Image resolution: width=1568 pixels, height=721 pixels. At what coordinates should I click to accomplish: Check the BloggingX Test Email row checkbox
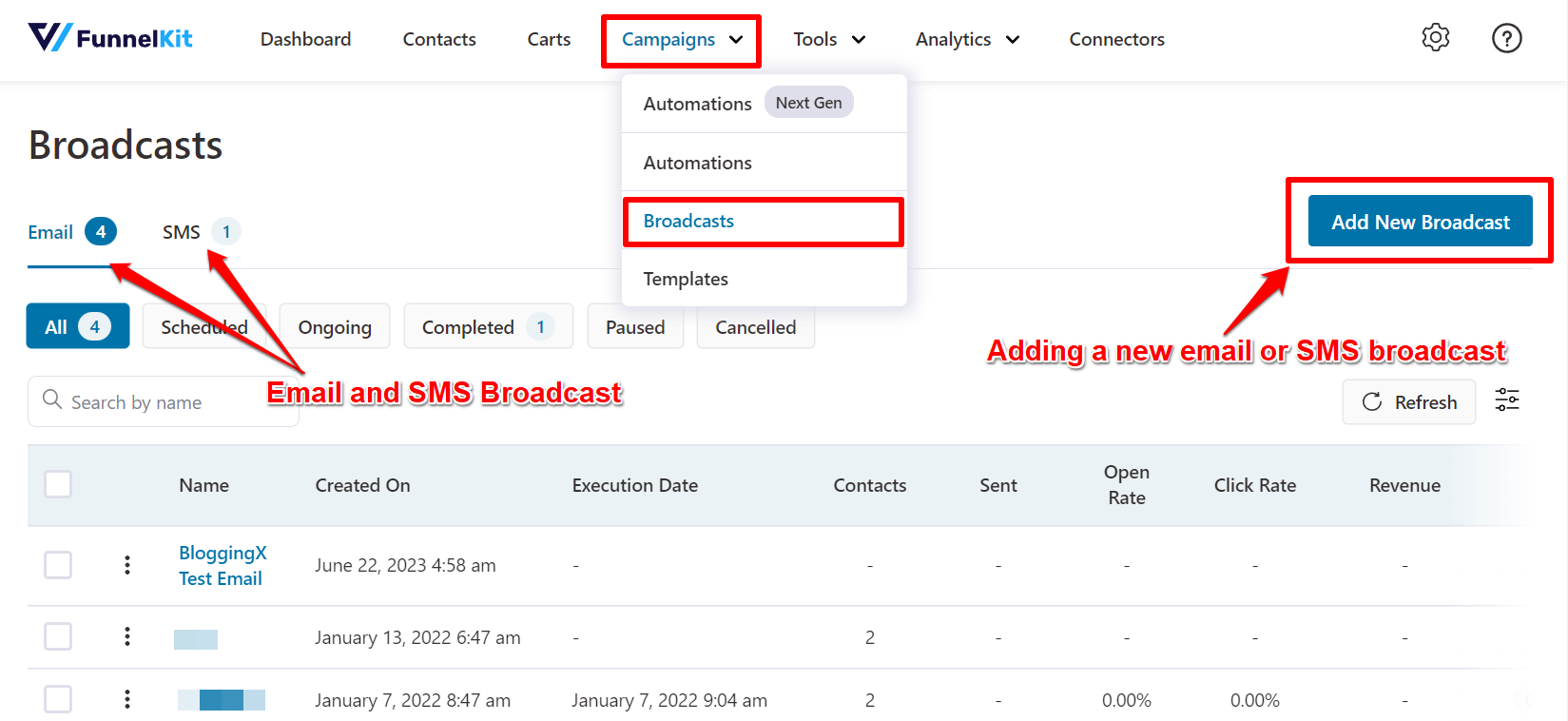pyautogui.click(x=58, y=565)
